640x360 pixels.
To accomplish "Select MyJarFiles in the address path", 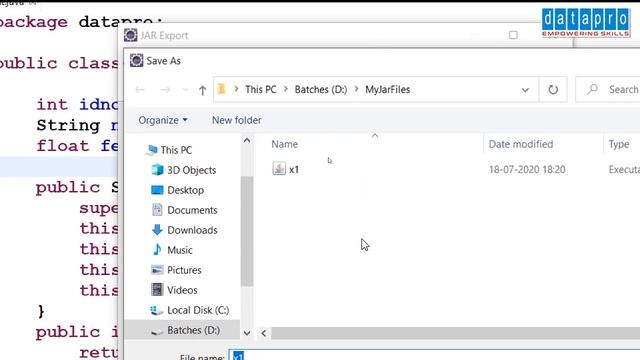I will (387, 89).
